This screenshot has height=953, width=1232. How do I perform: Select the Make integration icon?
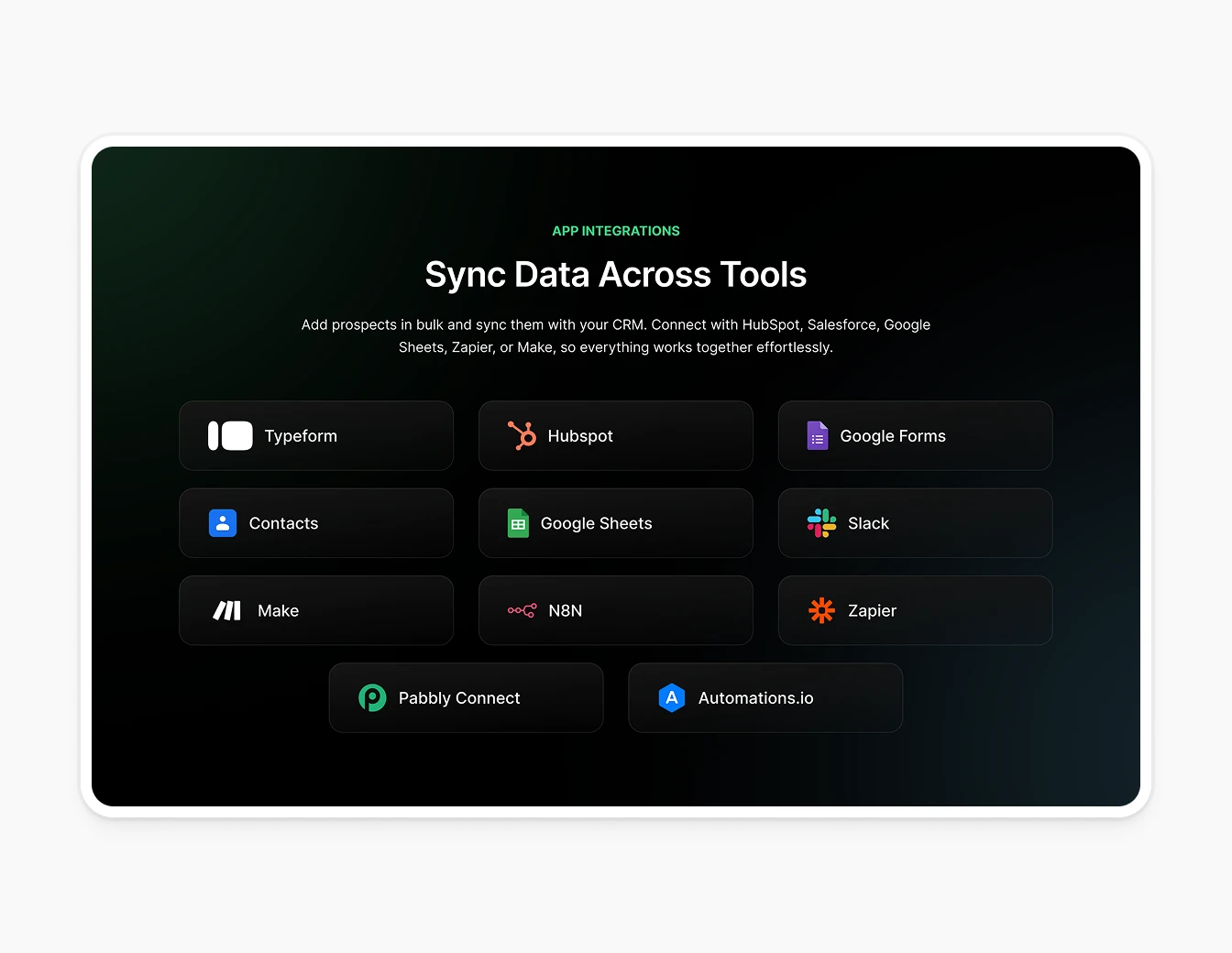point(227,610)
